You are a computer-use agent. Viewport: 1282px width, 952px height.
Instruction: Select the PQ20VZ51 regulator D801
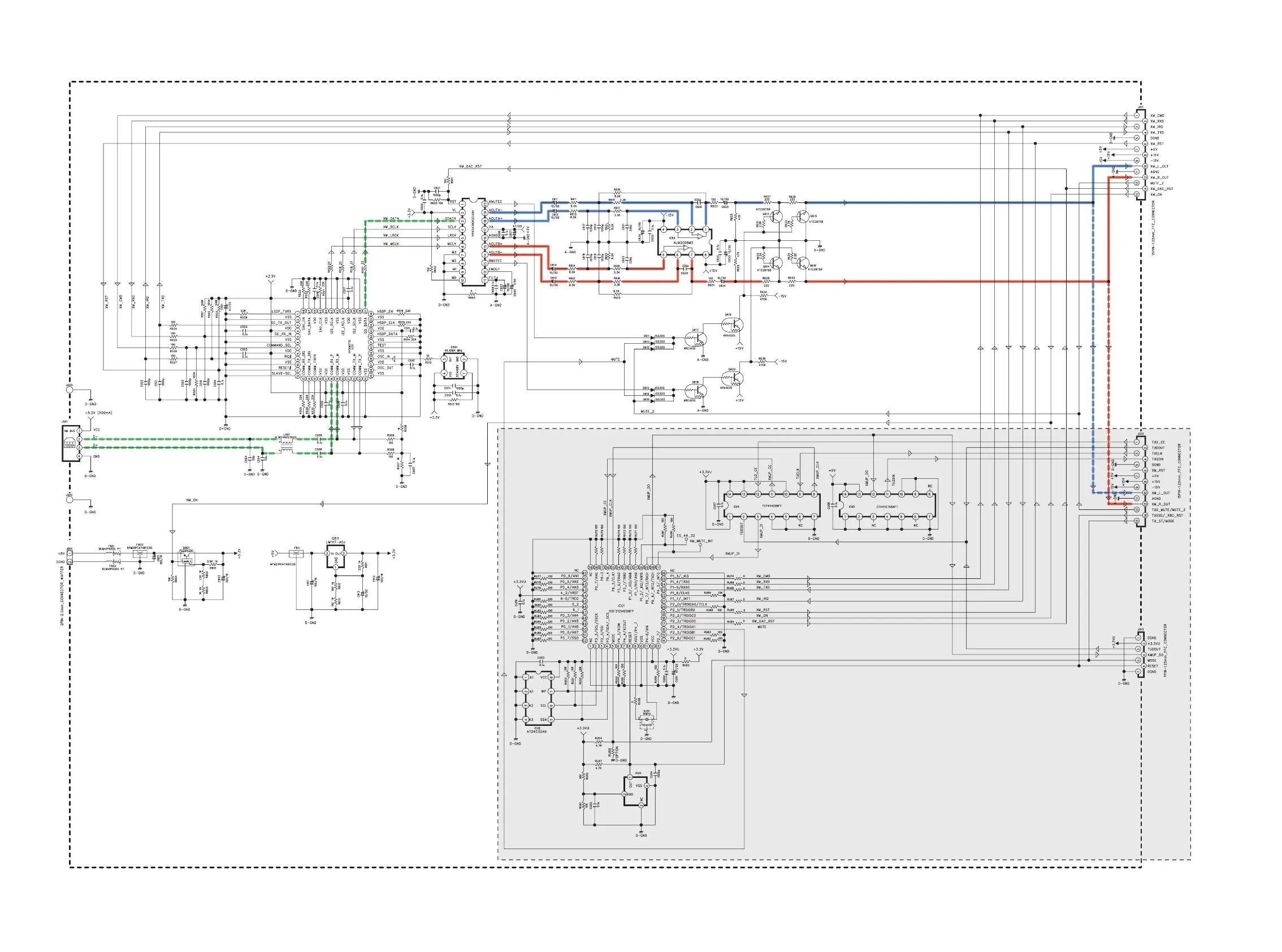point(186,559)
